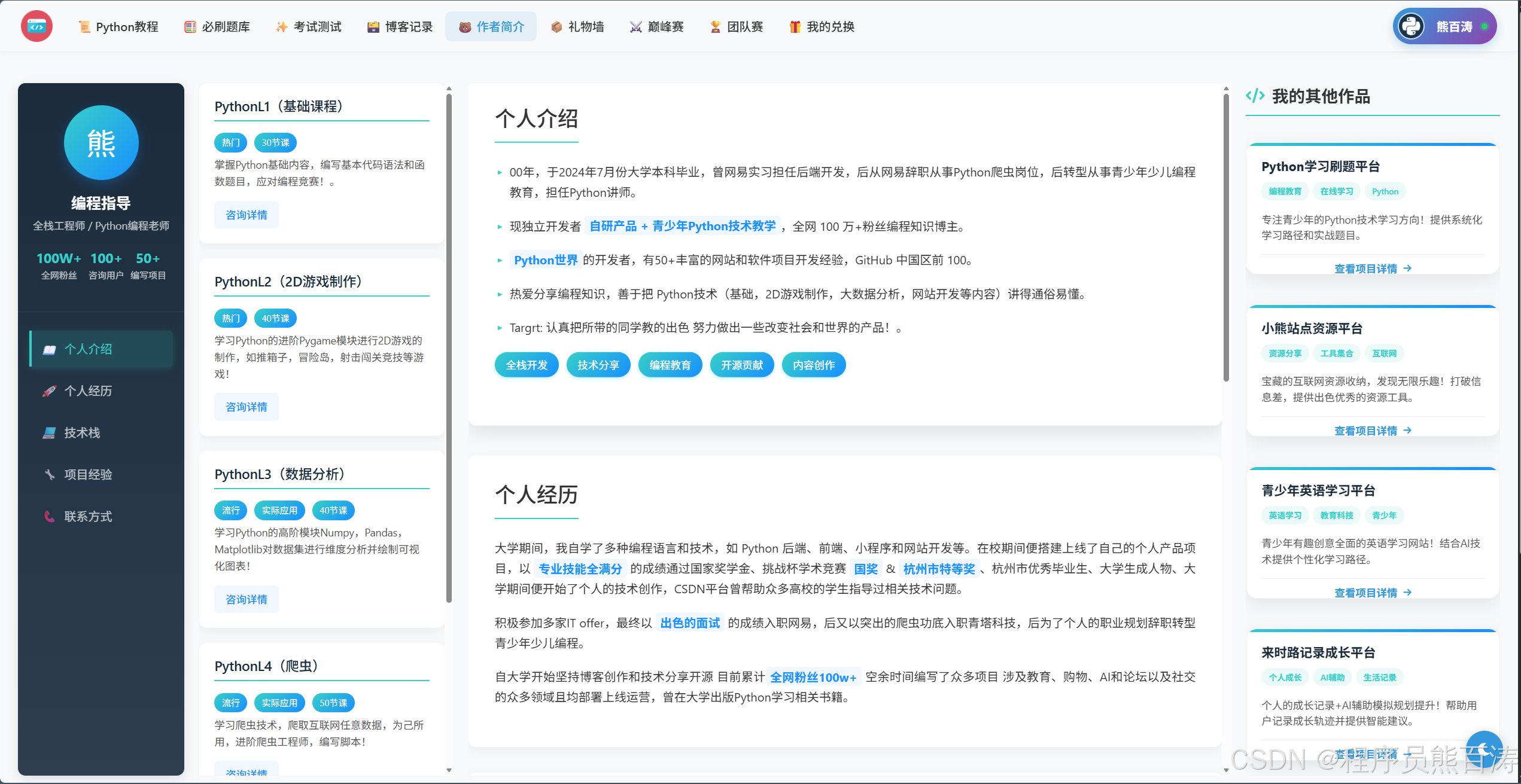Click the rocket icon beside 个人经历
Viewport: 1521px width, 784px height.
[50, 391]
